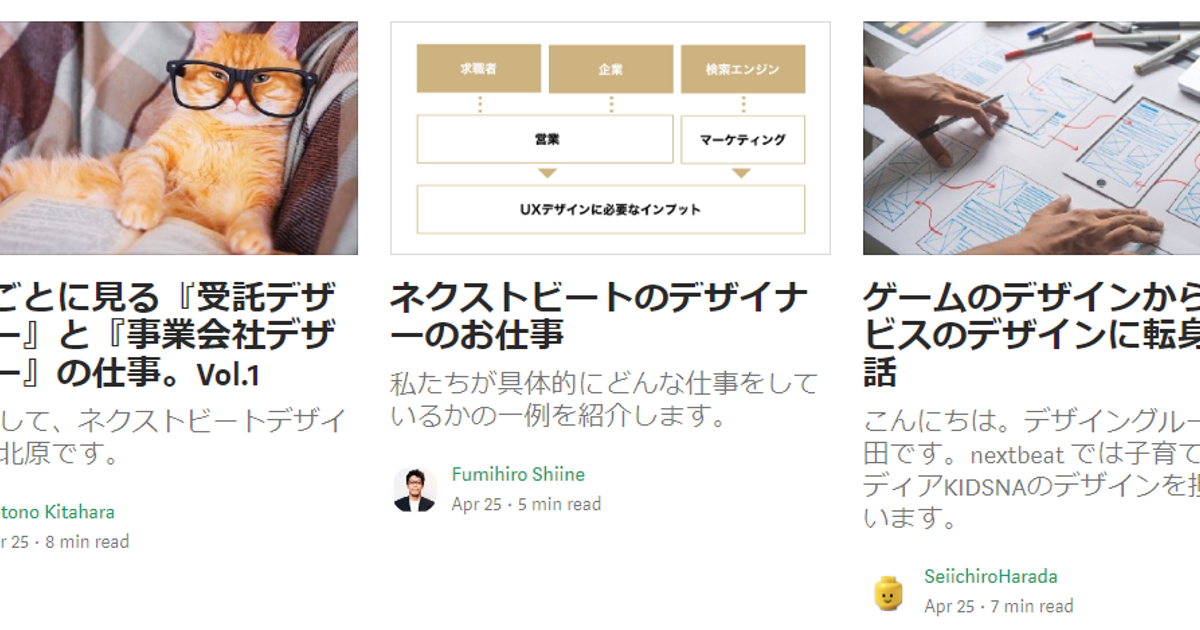Click the Apr 25 · 7 min read date
Image resolution: width=1200 pixels, height=630 pixels.
point(999,606)
